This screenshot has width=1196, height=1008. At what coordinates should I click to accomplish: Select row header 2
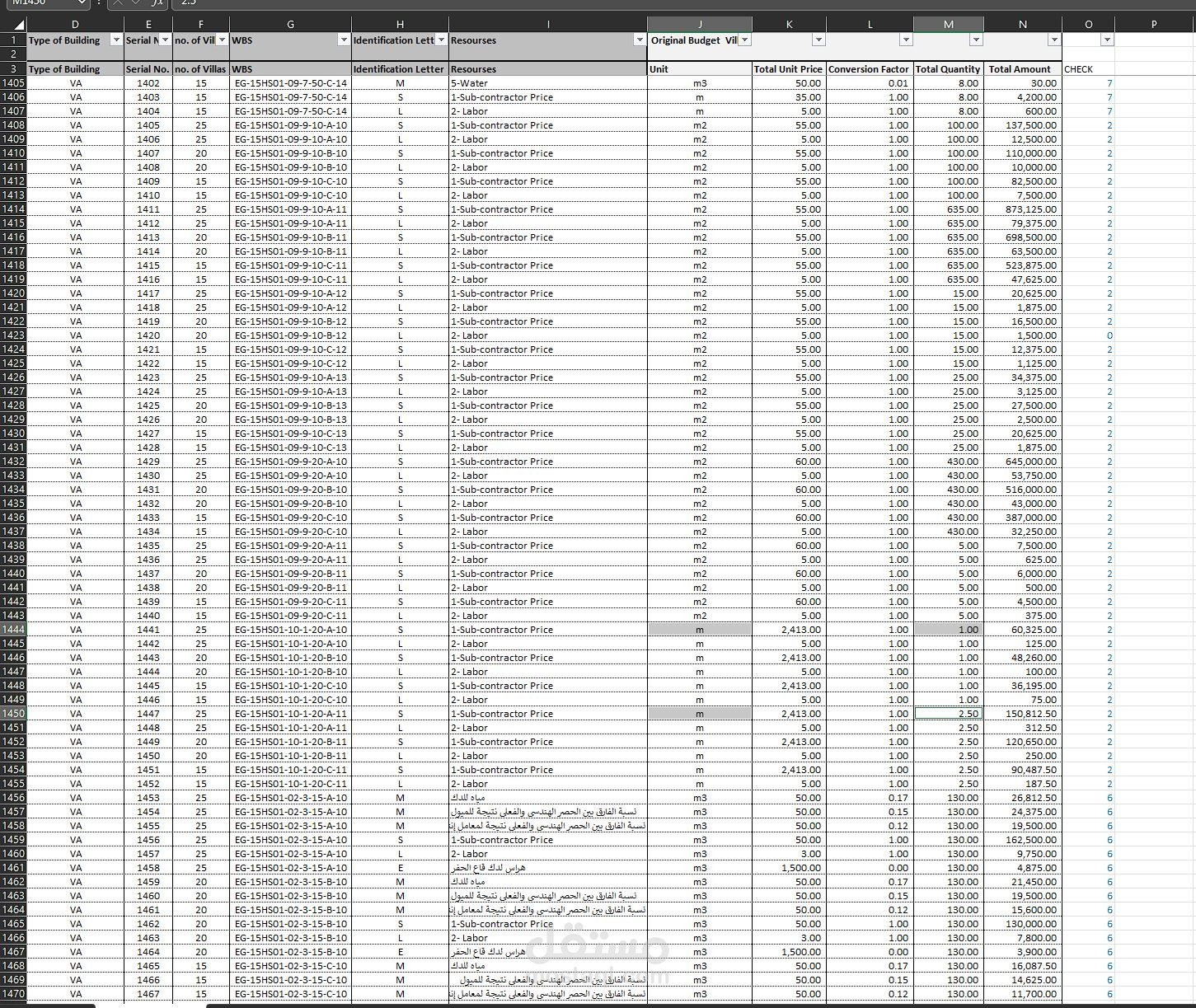click(x=13, y=54)
